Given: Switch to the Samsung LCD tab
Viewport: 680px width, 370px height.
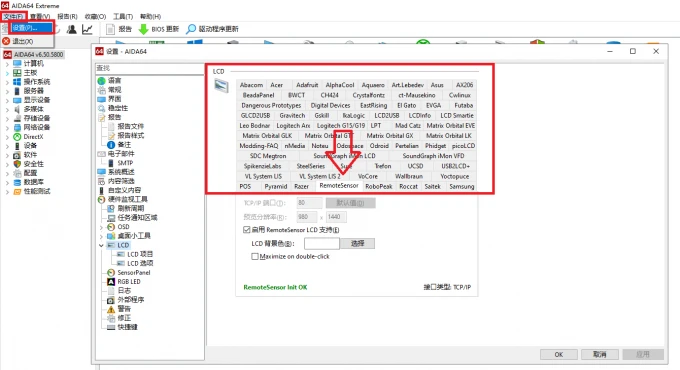Looking at the screenshot, I should pos(462,187).
